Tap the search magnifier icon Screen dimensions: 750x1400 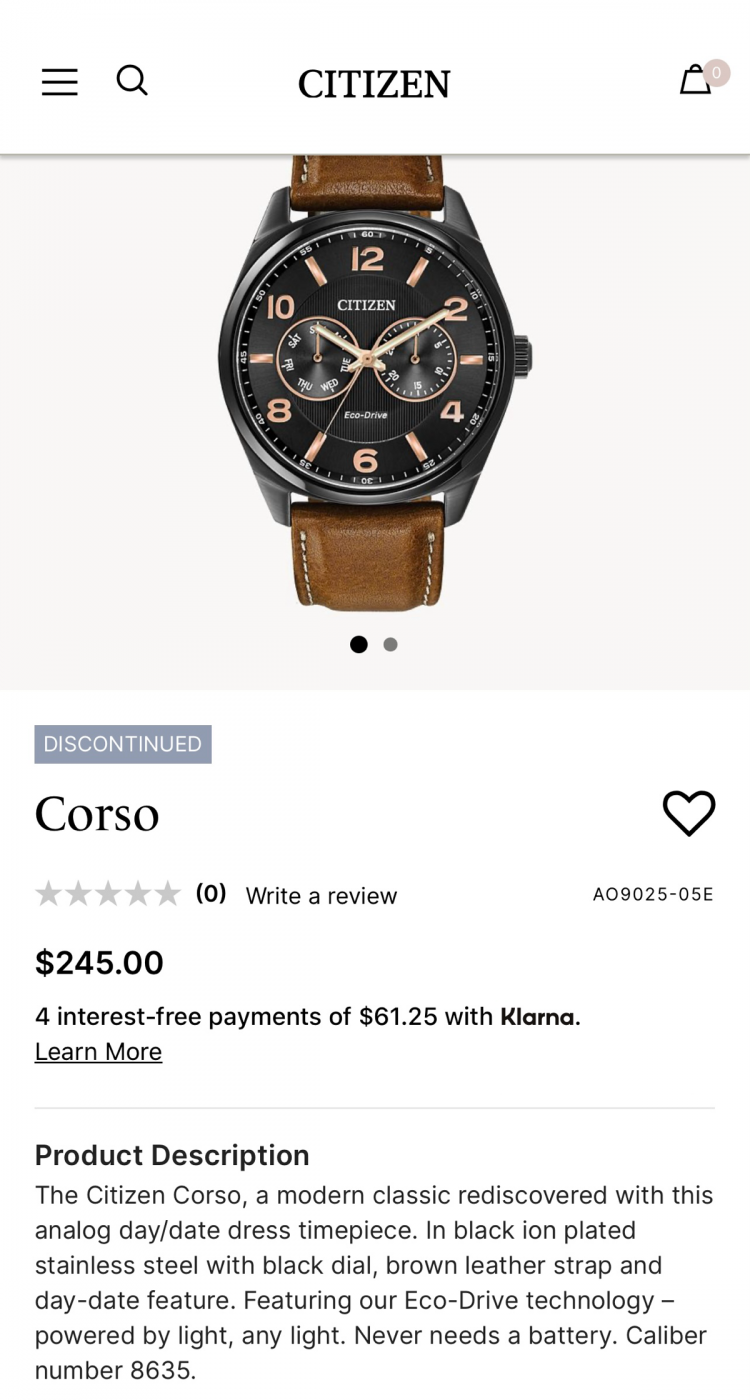(x=132, y=80)
